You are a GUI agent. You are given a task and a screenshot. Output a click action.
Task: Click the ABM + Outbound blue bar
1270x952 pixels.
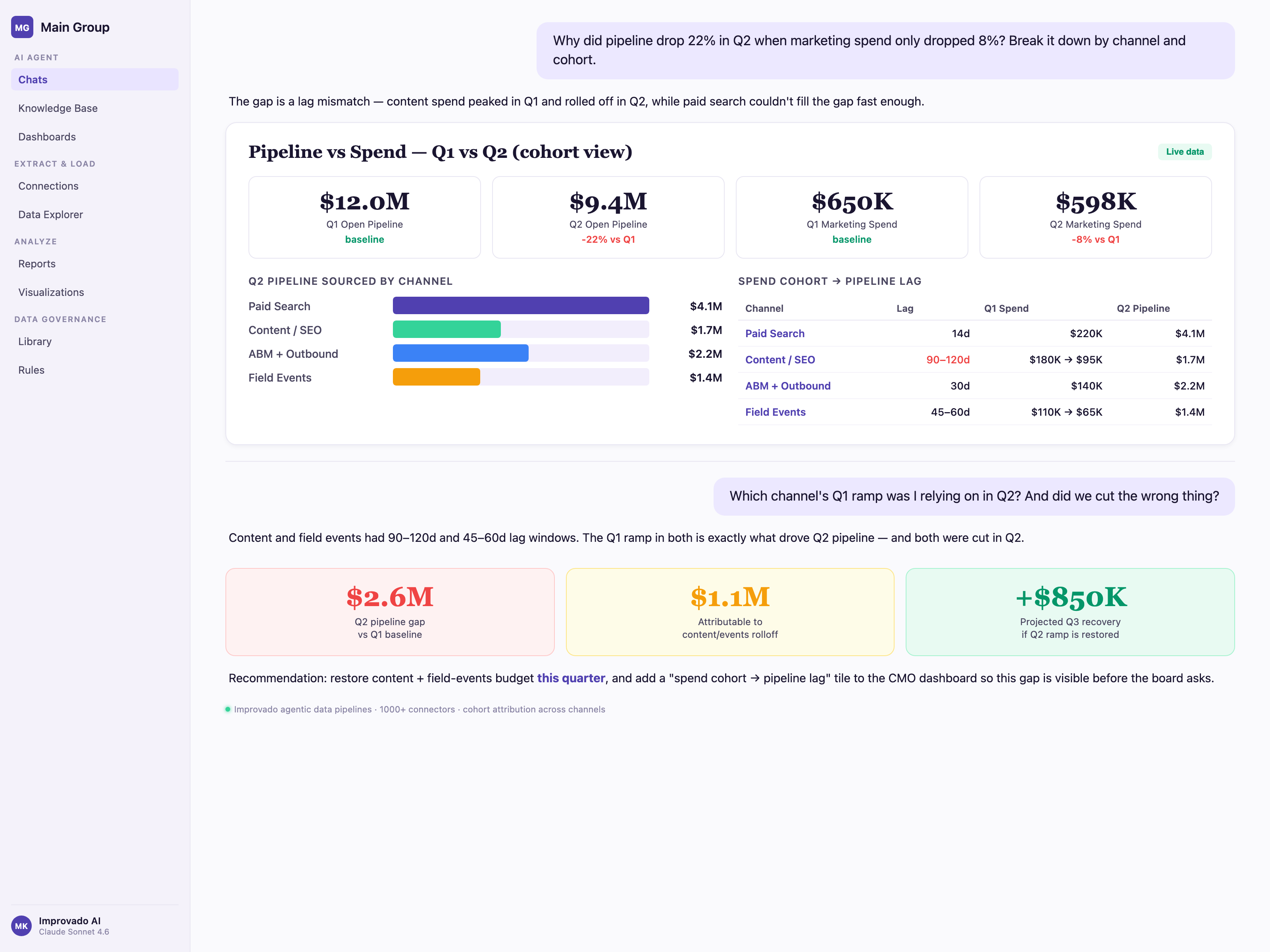point(460,353)
